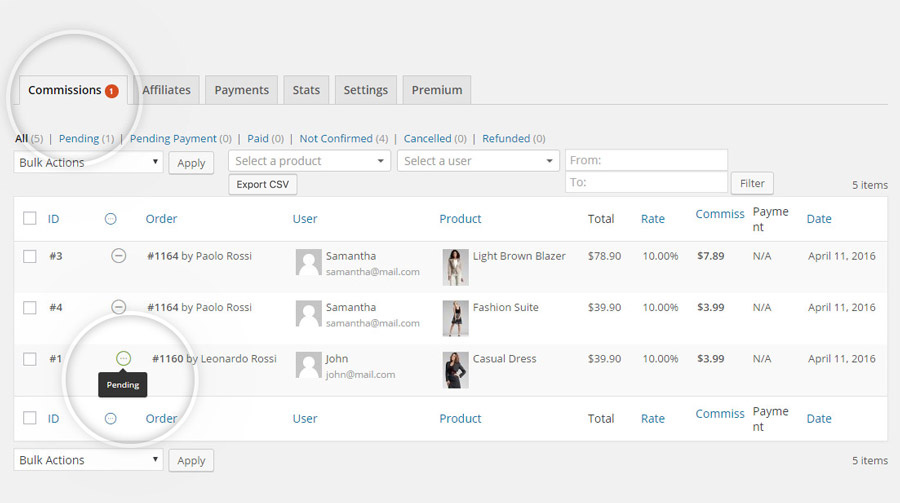Click the status column icon in table header
The height and width of the screenshot is (503, 900).
coord(111,219)
